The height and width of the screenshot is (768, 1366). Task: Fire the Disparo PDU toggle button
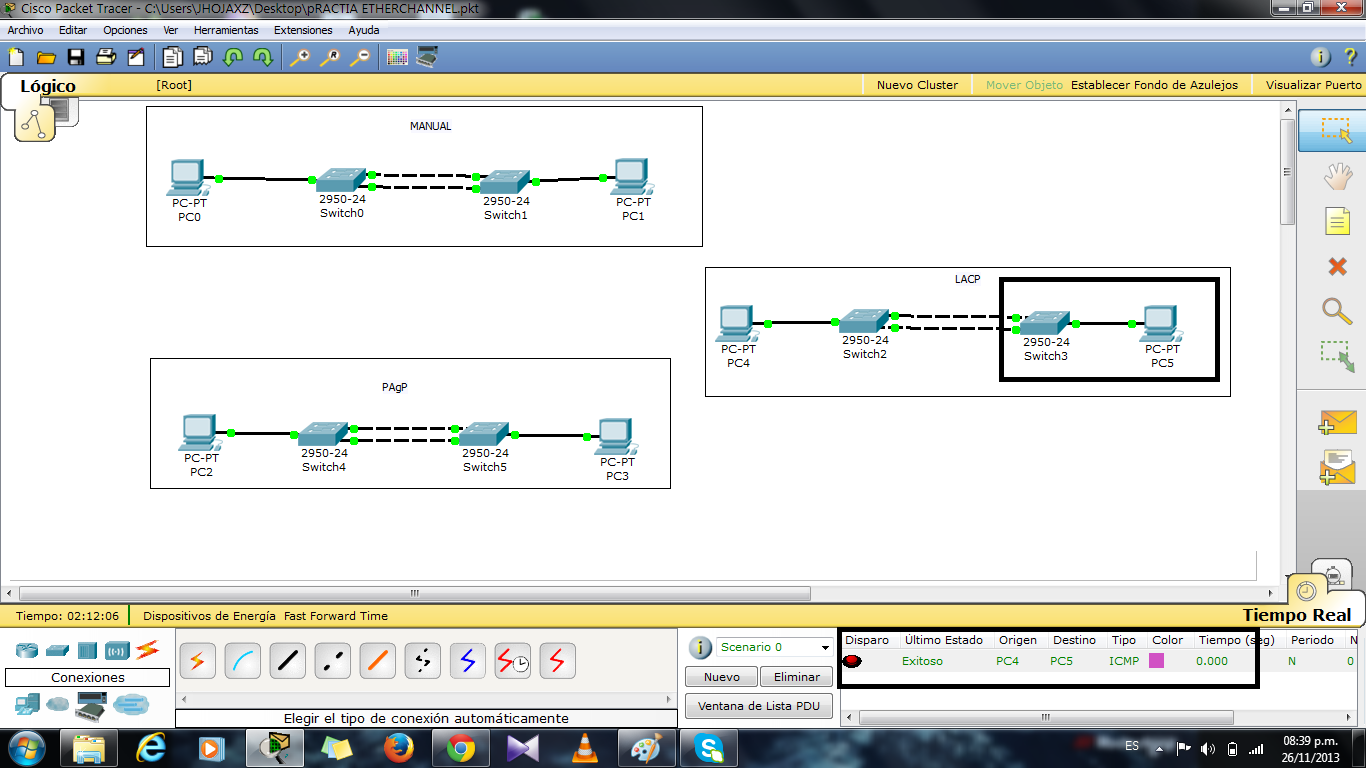point(851,660)
